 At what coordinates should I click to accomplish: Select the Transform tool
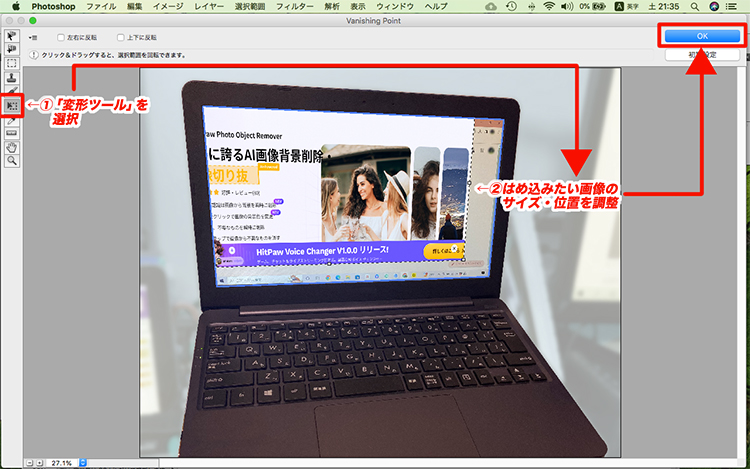11,106
